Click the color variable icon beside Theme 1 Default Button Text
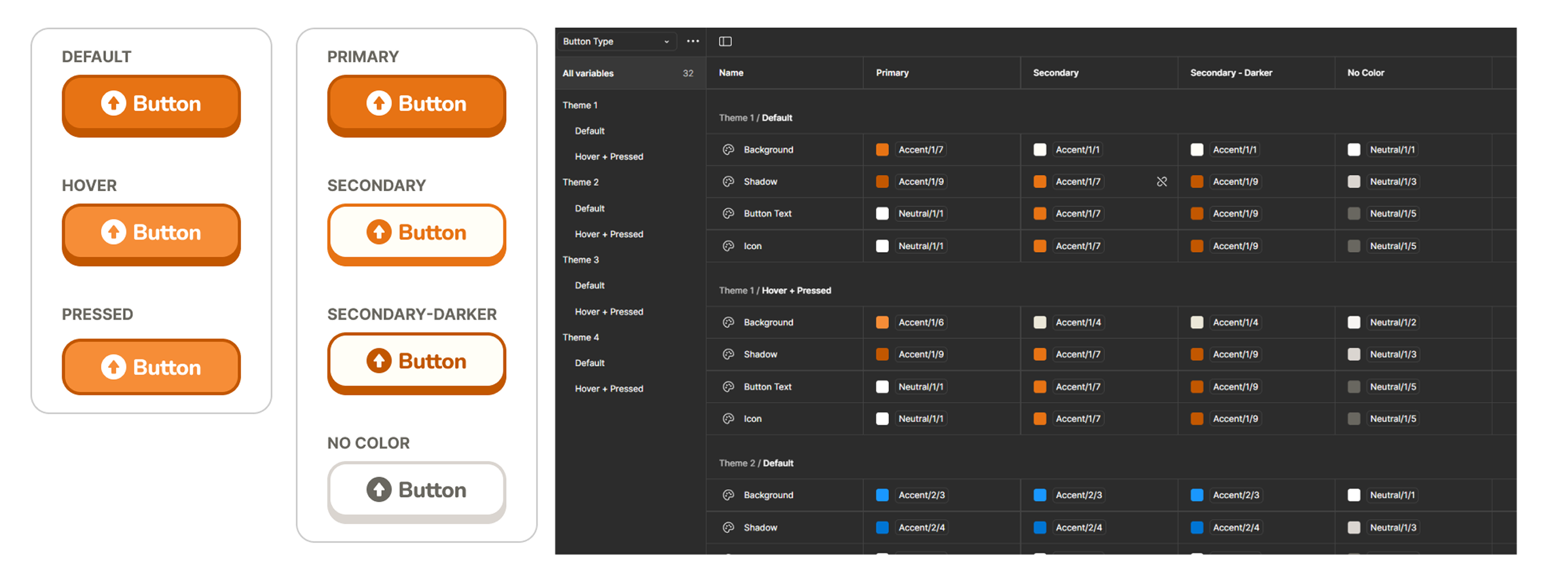 728,213
